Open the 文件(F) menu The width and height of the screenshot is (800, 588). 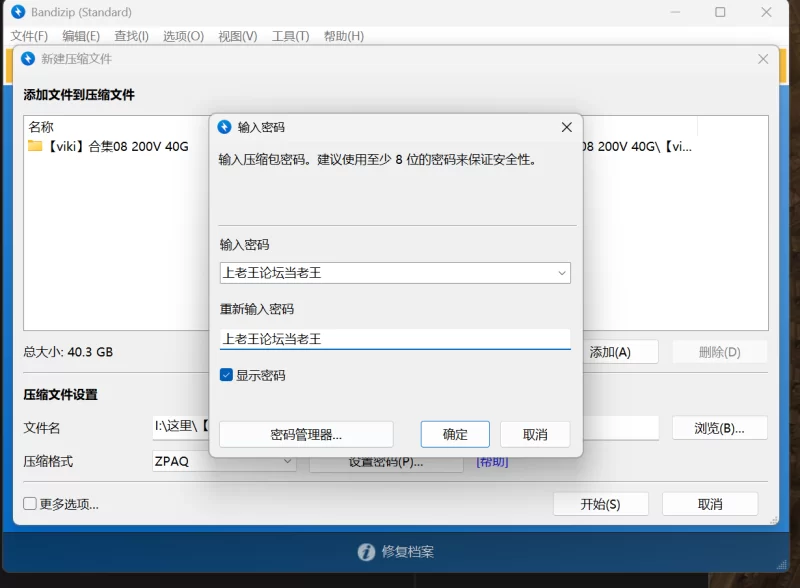(30, 36)
